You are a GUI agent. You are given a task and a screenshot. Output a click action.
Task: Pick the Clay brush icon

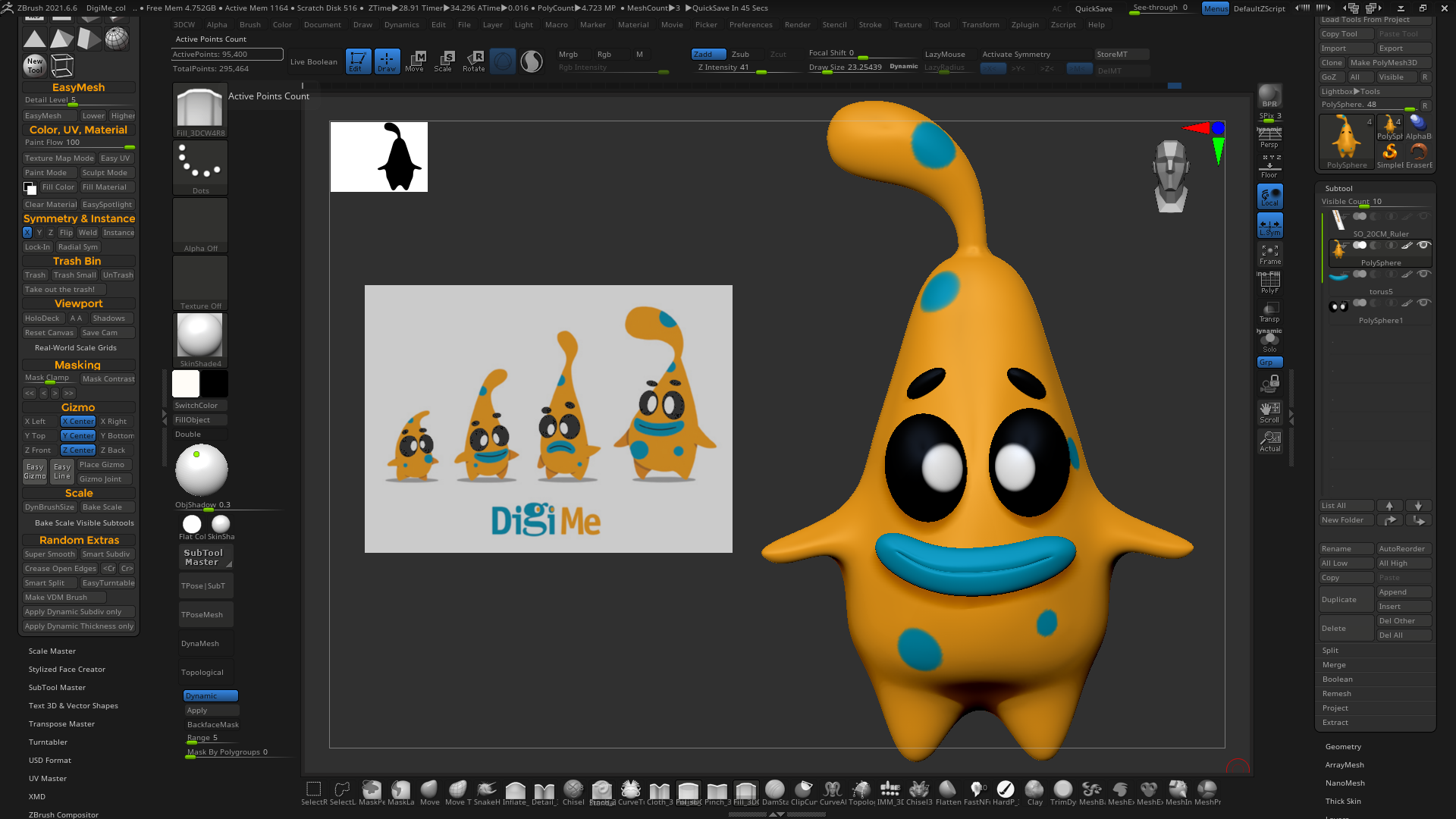click(1034, 790)
